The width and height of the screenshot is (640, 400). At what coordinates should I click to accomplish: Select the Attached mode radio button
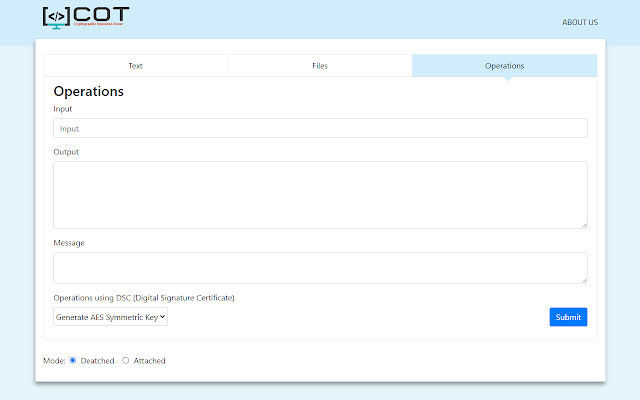click(x=126, y=360)
